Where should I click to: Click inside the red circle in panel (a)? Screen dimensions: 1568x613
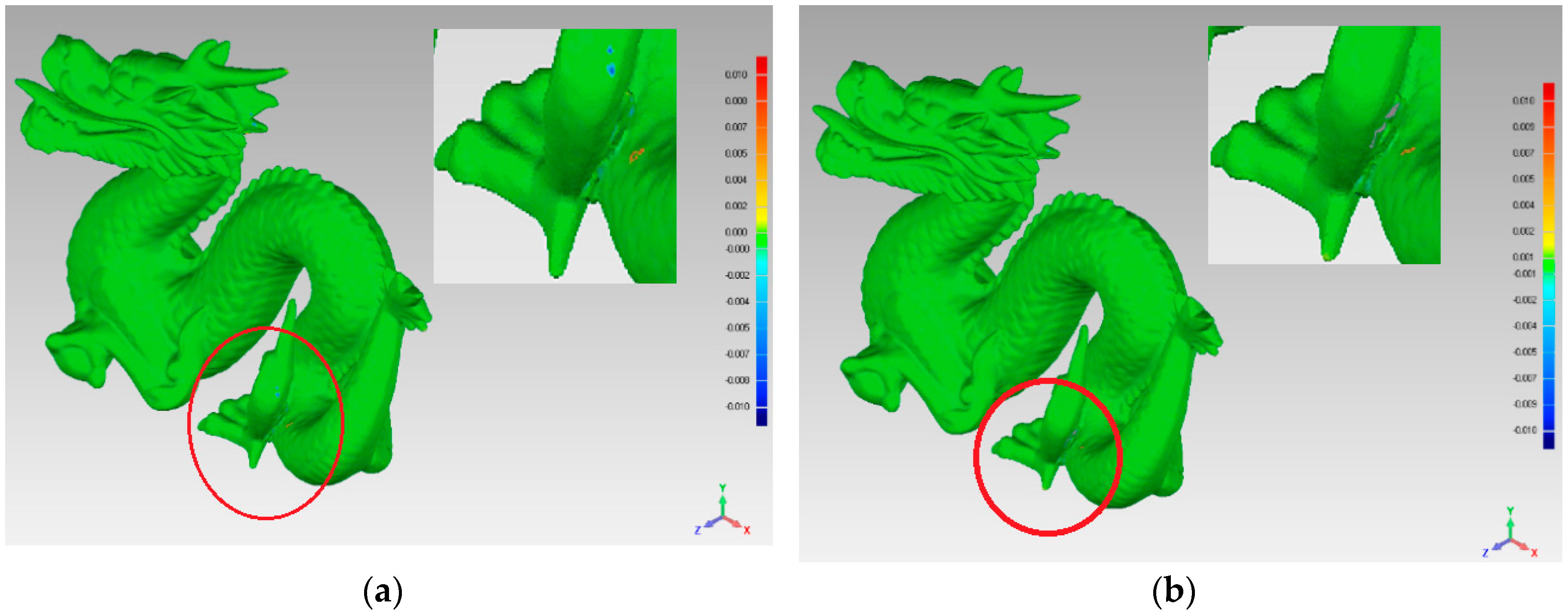pos(266,423)
